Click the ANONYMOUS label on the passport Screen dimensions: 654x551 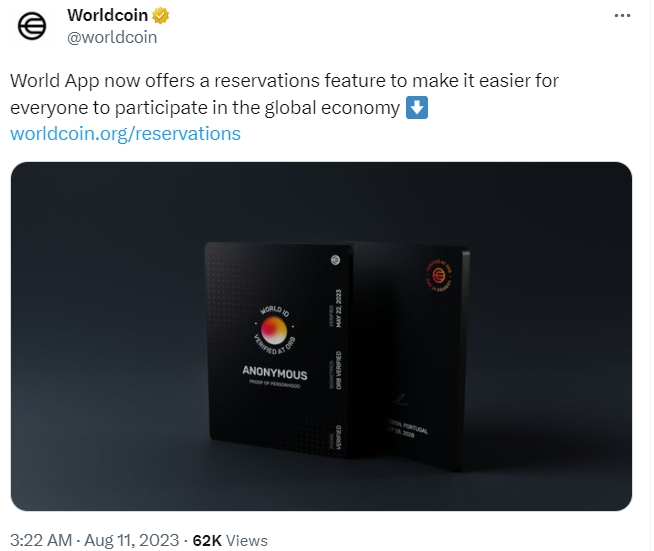tap(274, 374)
